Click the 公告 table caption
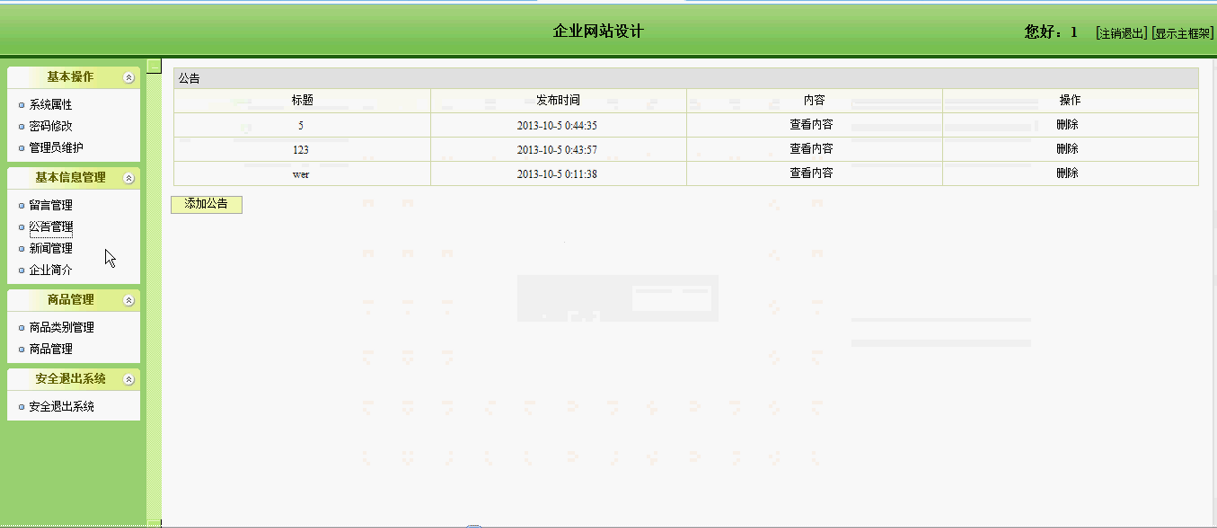1217x528 pixels. pos(685,78)
